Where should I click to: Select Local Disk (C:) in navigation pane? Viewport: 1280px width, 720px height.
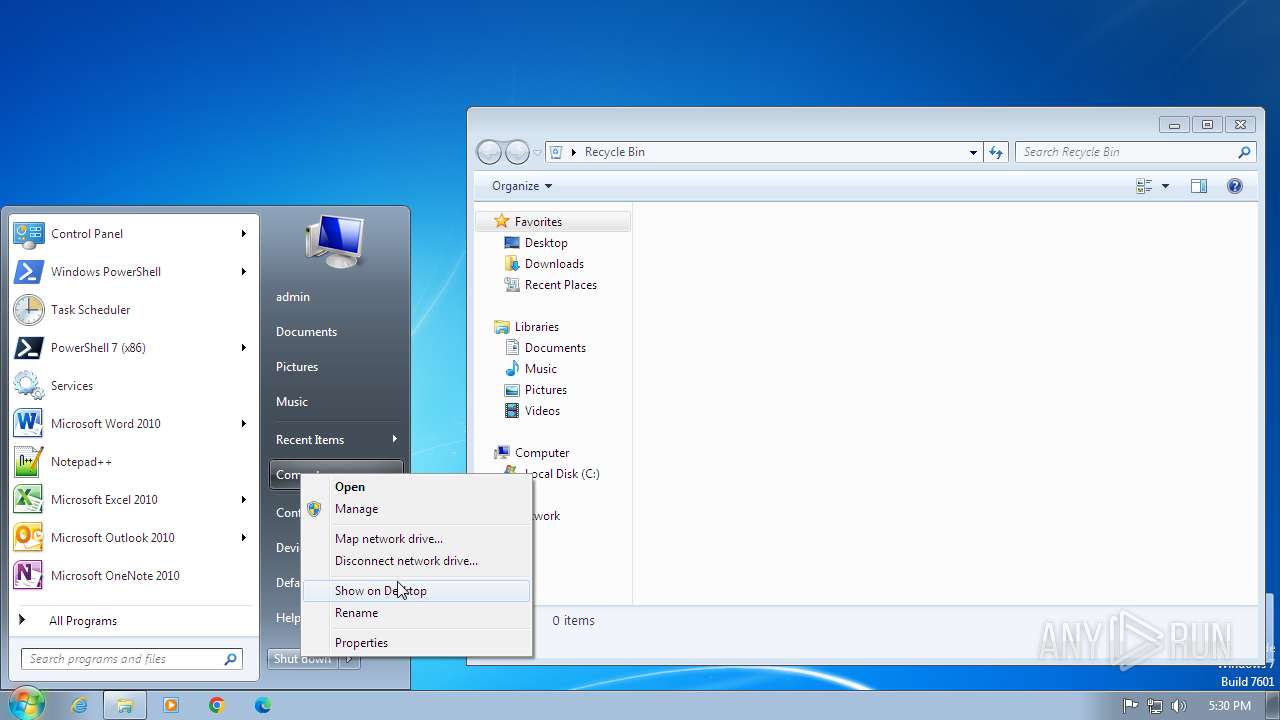pyautogui.click(x=562, y=474)
